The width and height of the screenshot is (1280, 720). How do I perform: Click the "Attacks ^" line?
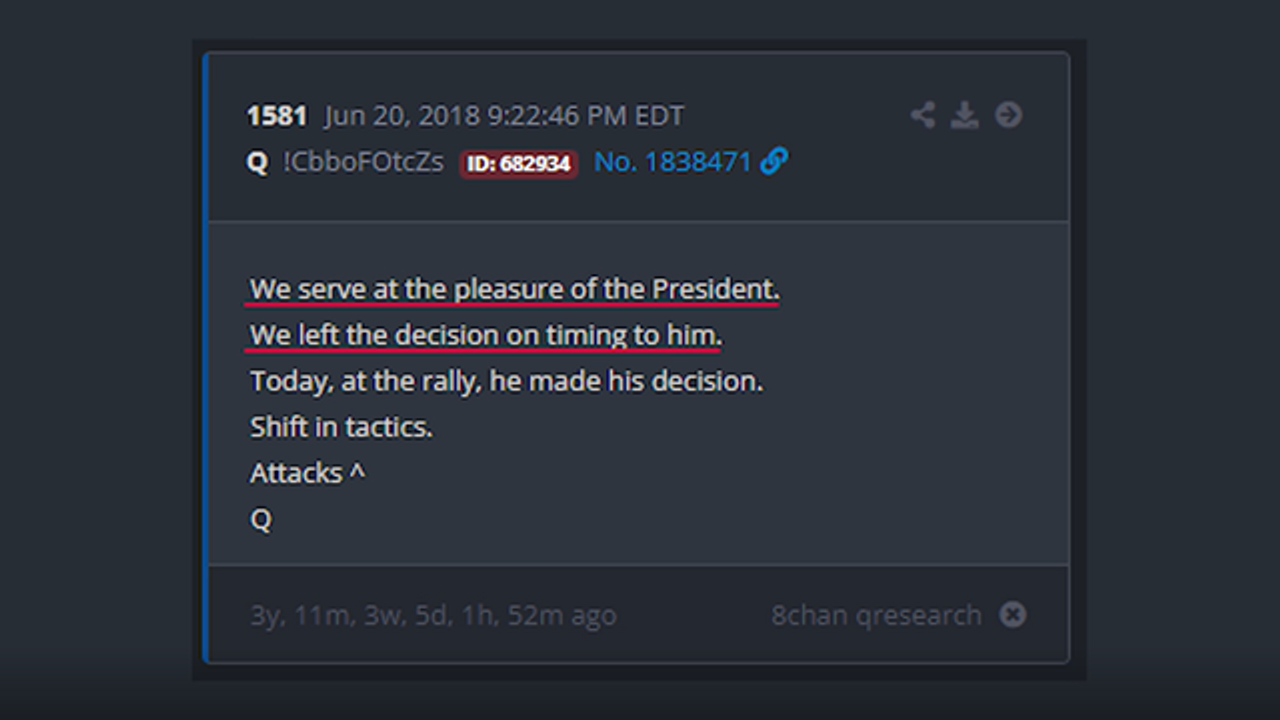tap(307, 473)
